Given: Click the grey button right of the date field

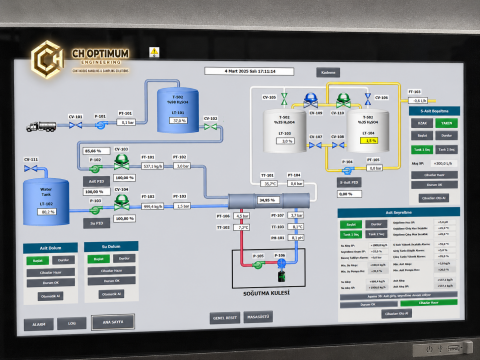Looking at the screenshot, I should point(328,72).
